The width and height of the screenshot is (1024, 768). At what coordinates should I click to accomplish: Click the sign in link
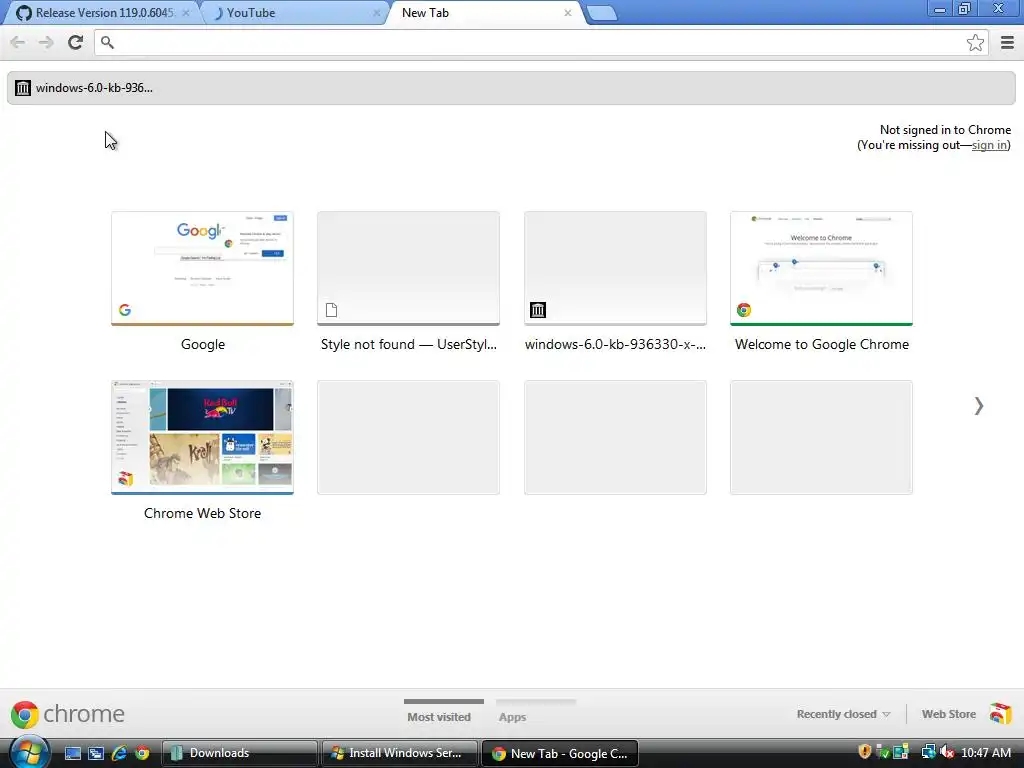989,145
